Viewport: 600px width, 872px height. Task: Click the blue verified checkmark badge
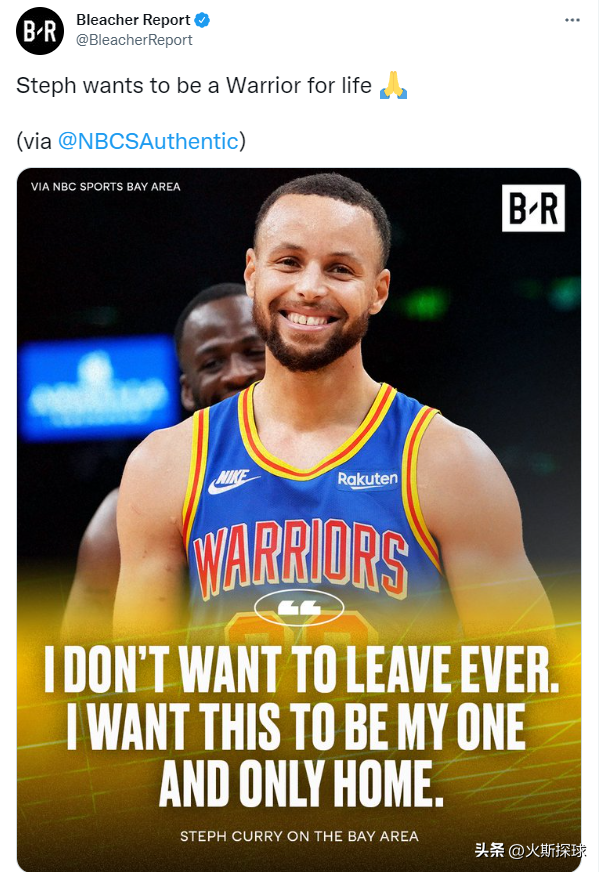(202, 21)
